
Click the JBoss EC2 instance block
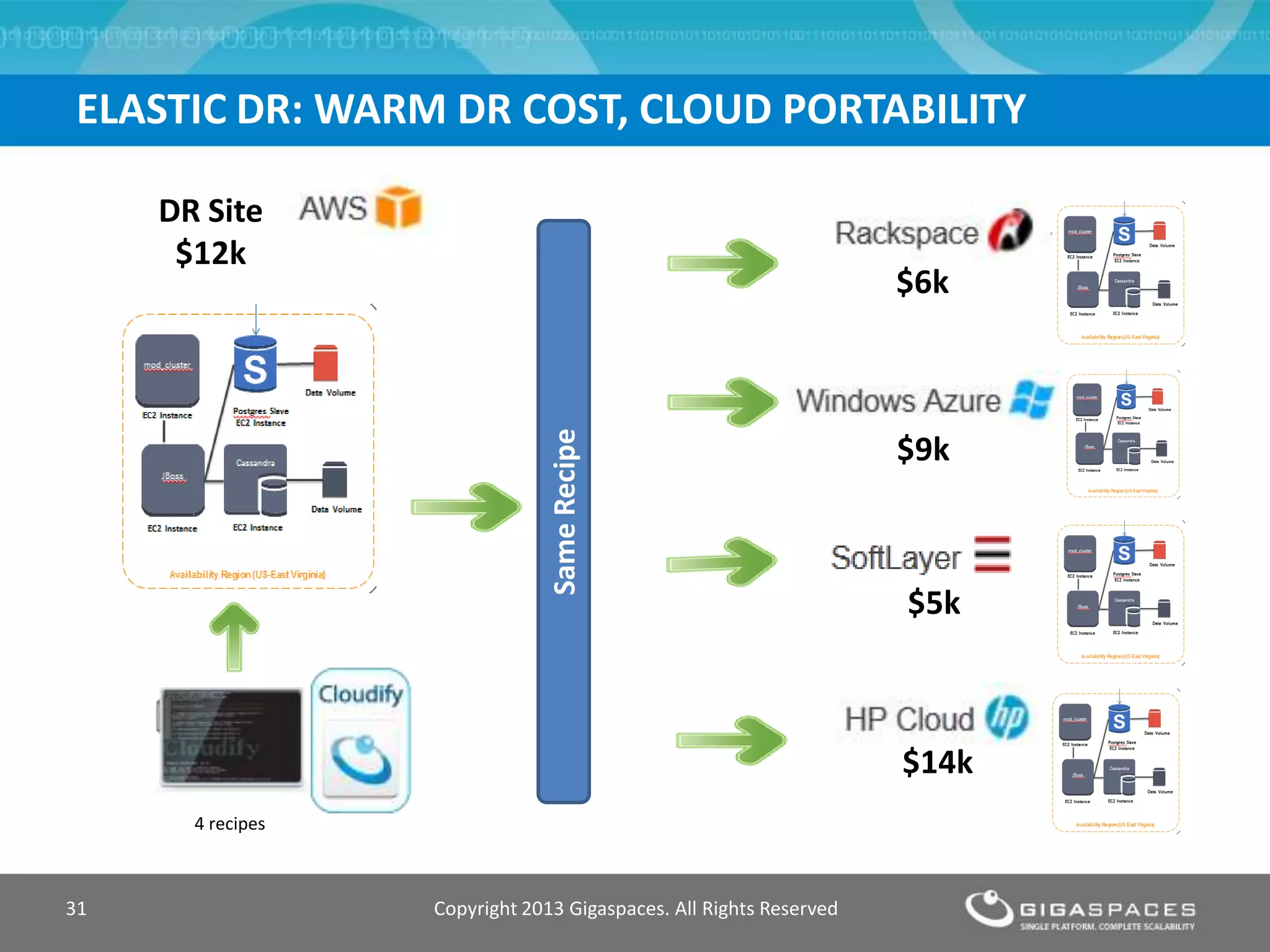(173, 480)
